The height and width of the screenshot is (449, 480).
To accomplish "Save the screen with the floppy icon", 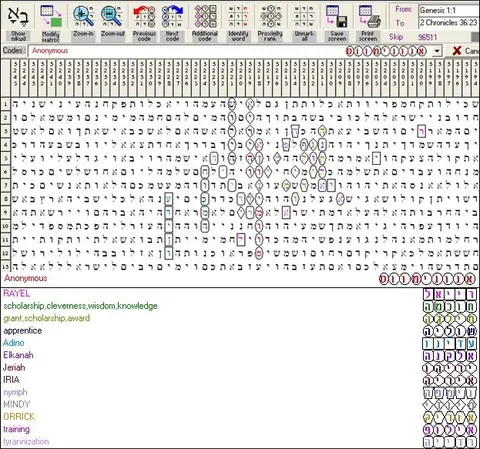I will click(336, 16).
